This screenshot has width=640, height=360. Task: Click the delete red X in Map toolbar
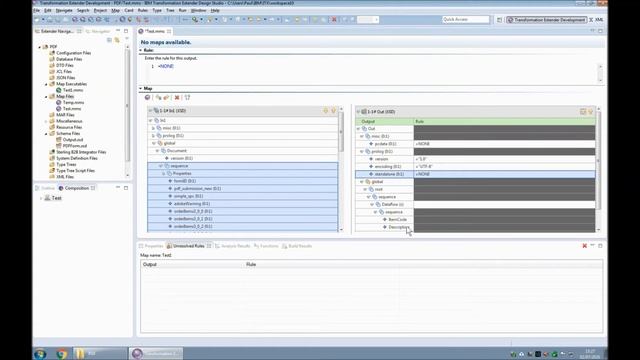click(177, 98)
